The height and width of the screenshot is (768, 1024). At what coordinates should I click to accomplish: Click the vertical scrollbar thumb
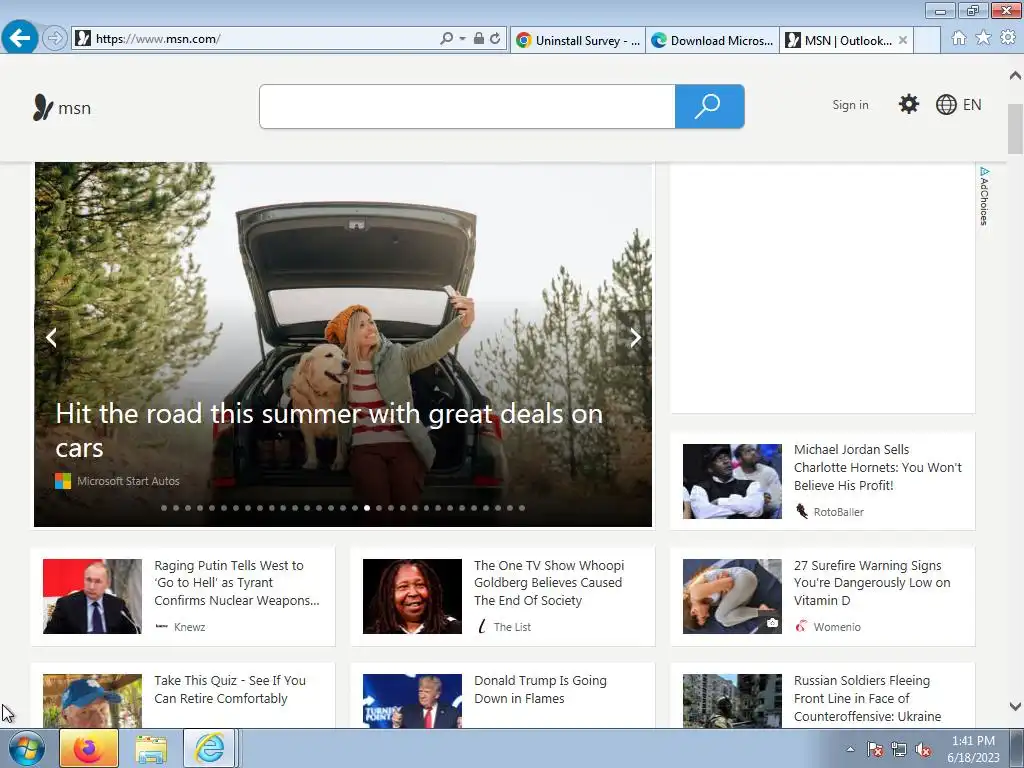1015,129
